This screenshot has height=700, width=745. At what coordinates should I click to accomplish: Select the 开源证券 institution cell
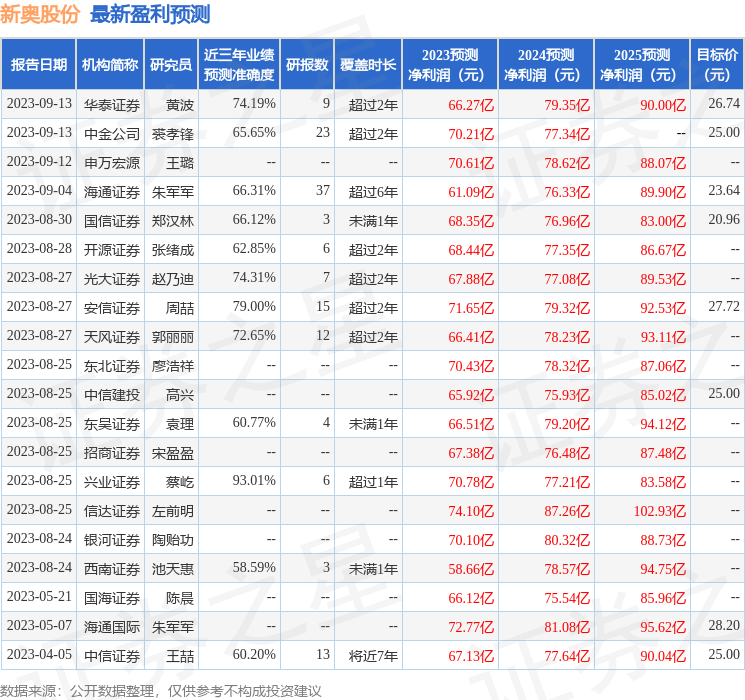coord(112,249)
